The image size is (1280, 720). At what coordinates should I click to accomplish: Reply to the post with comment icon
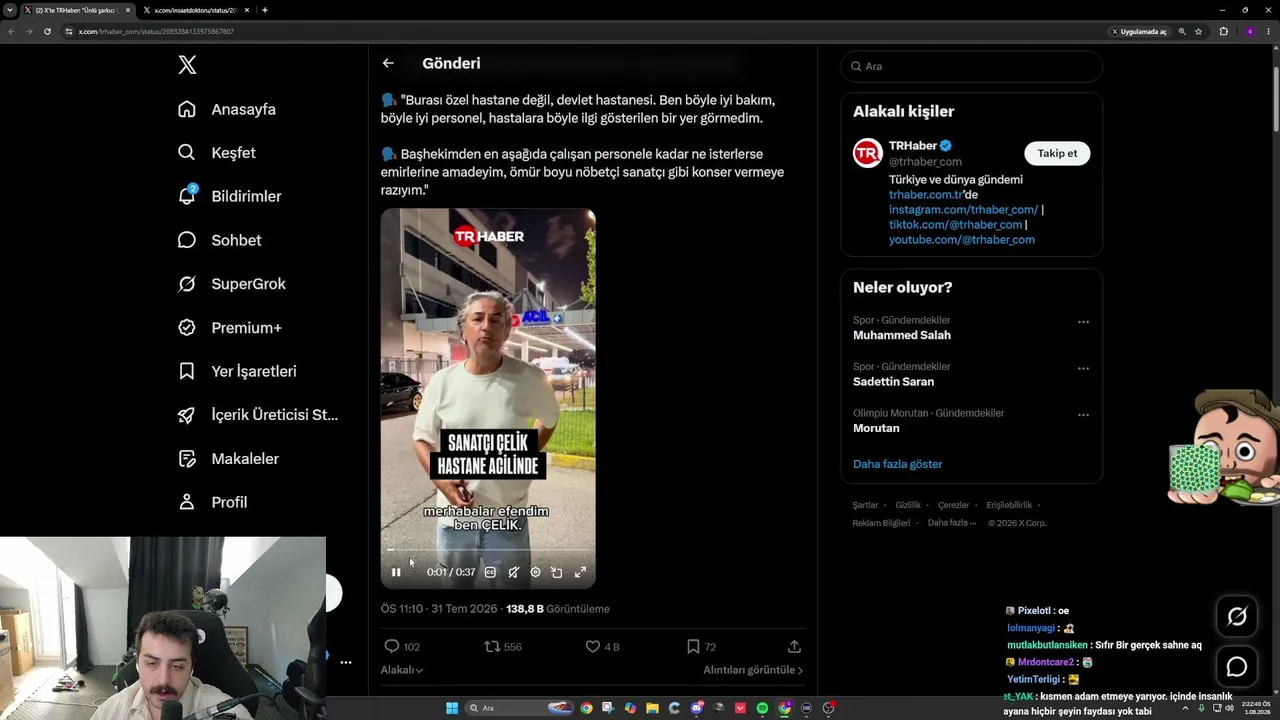(392, 647)
